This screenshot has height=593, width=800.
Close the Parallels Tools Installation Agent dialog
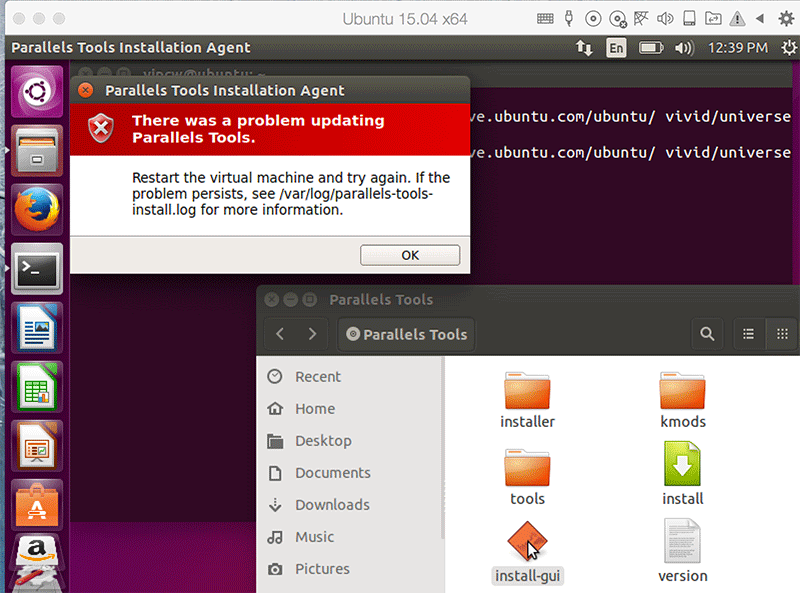[86, 90]
